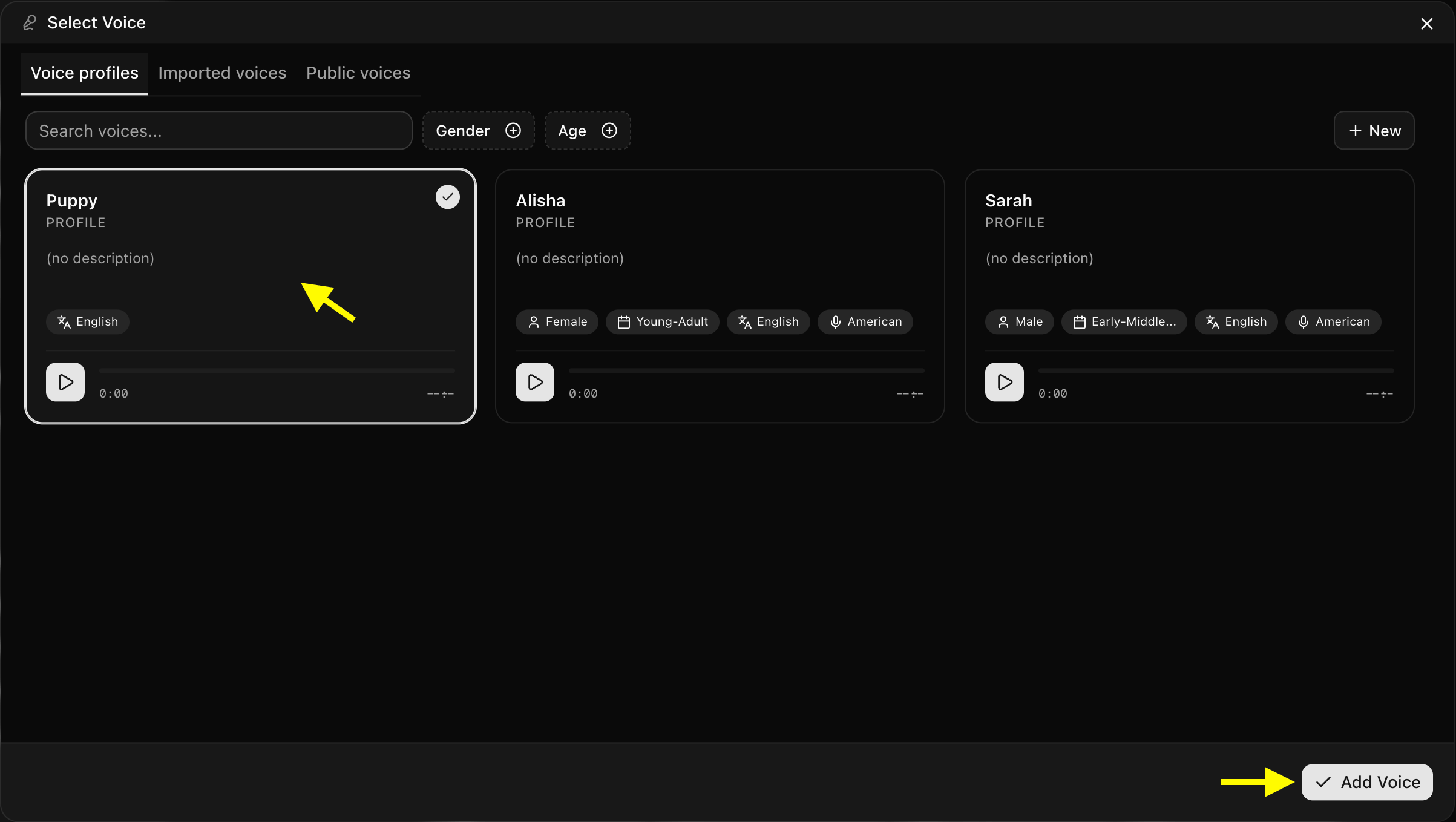Viewport: 1456px width, 822px height.
Task: Play the Puppy voice preview
Action: point(65,382)
